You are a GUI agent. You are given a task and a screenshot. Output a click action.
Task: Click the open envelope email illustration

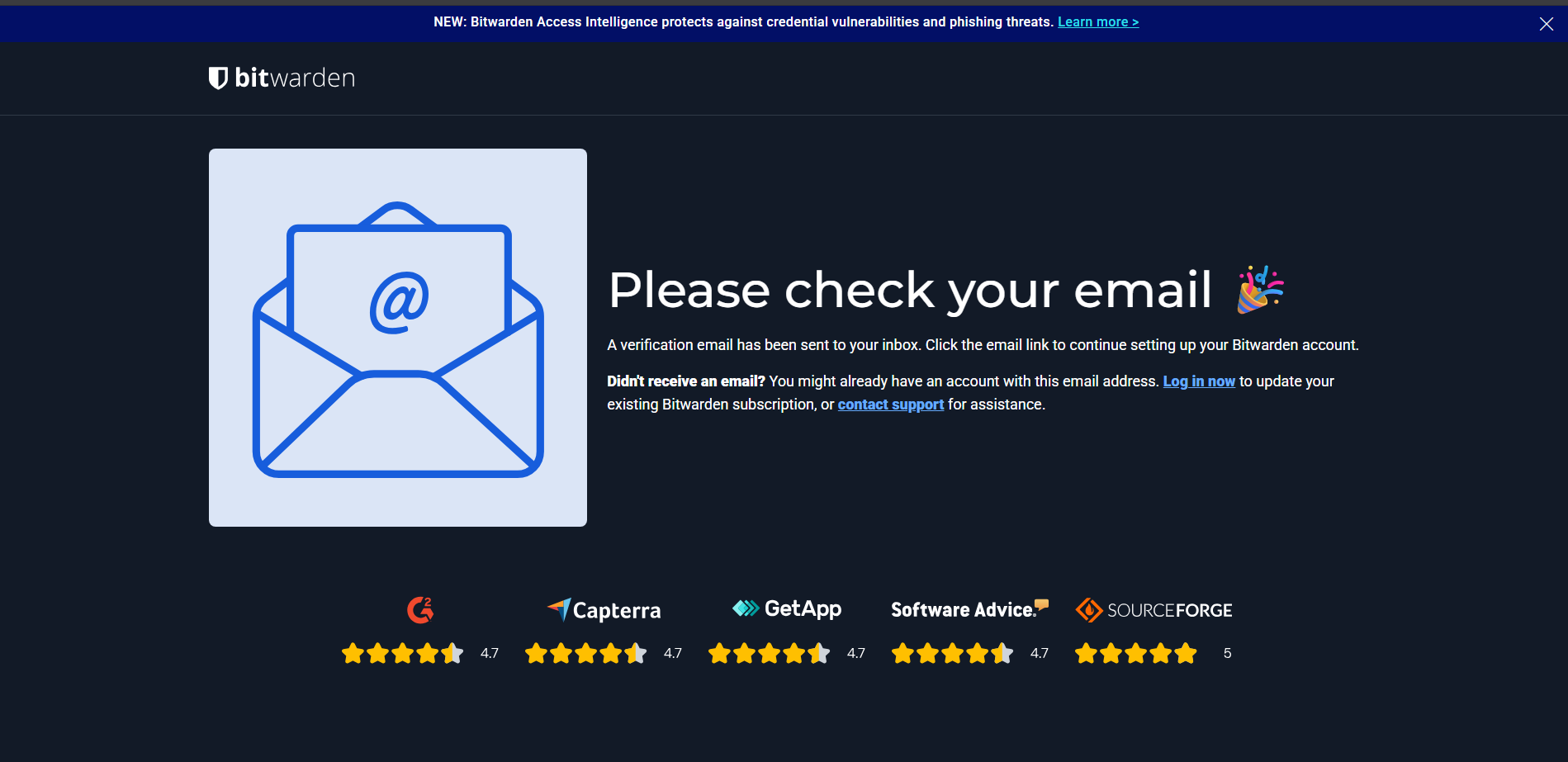[398, 338]
